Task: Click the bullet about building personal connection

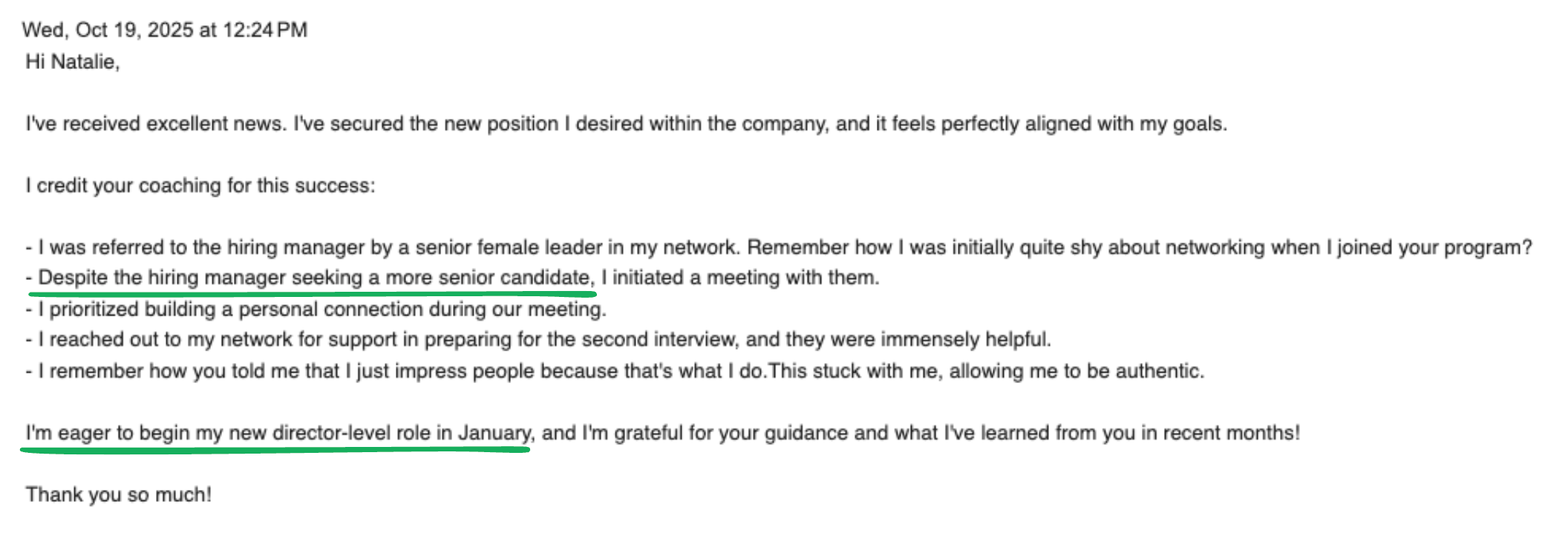Action: click(x=316, y=309)
